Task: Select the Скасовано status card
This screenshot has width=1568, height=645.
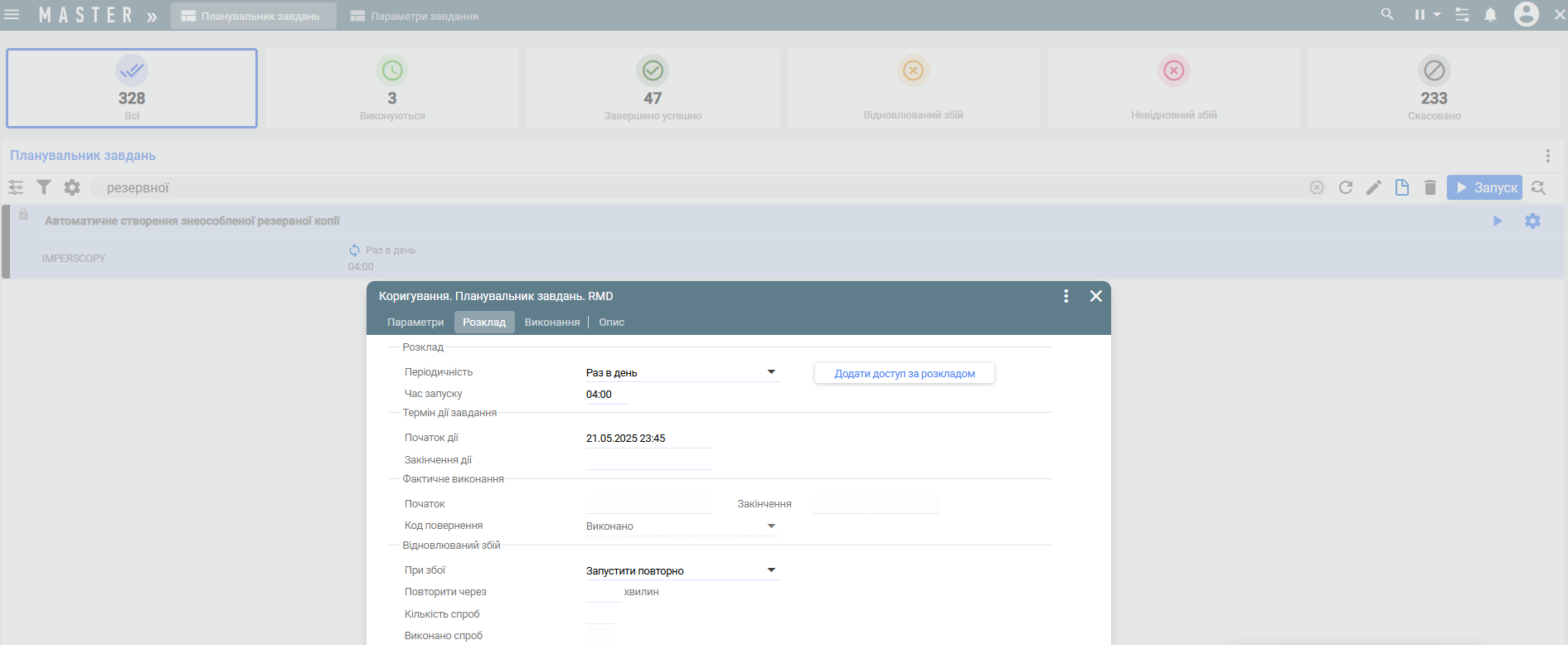Action: click(1434, 88)
